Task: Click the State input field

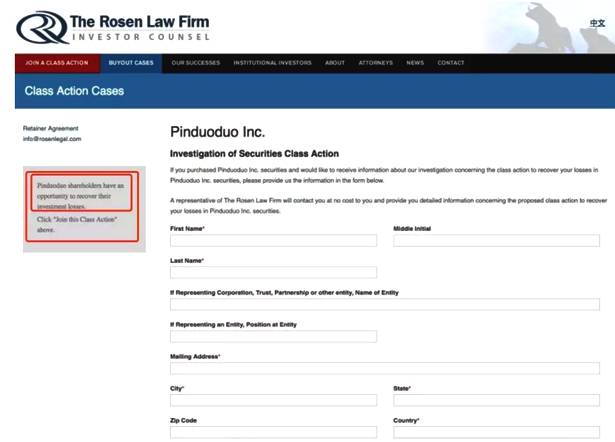Action: (x=497, y=400)
